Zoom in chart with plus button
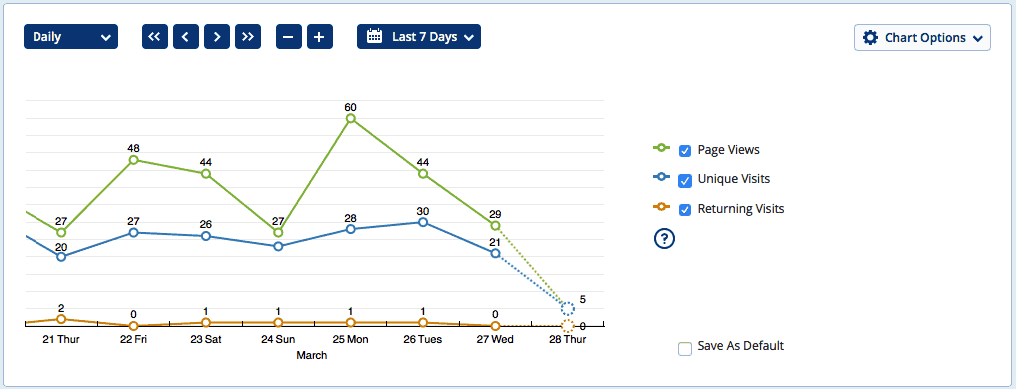 [x=320, y=37]
